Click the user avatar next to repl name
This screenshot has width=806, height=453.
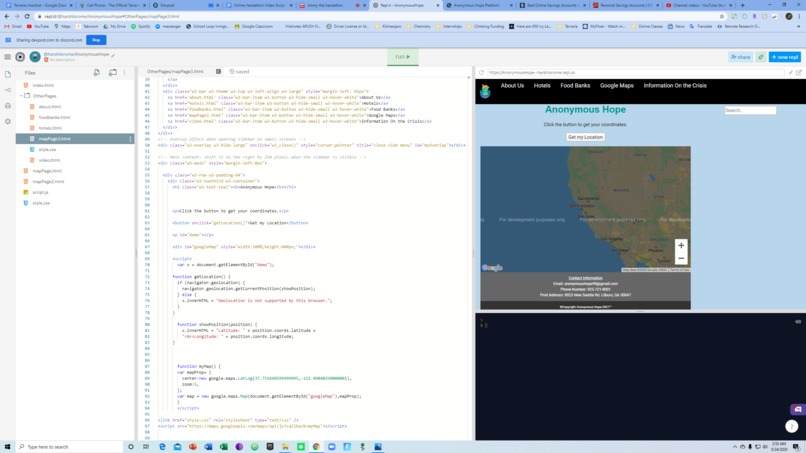coord(35,57)
